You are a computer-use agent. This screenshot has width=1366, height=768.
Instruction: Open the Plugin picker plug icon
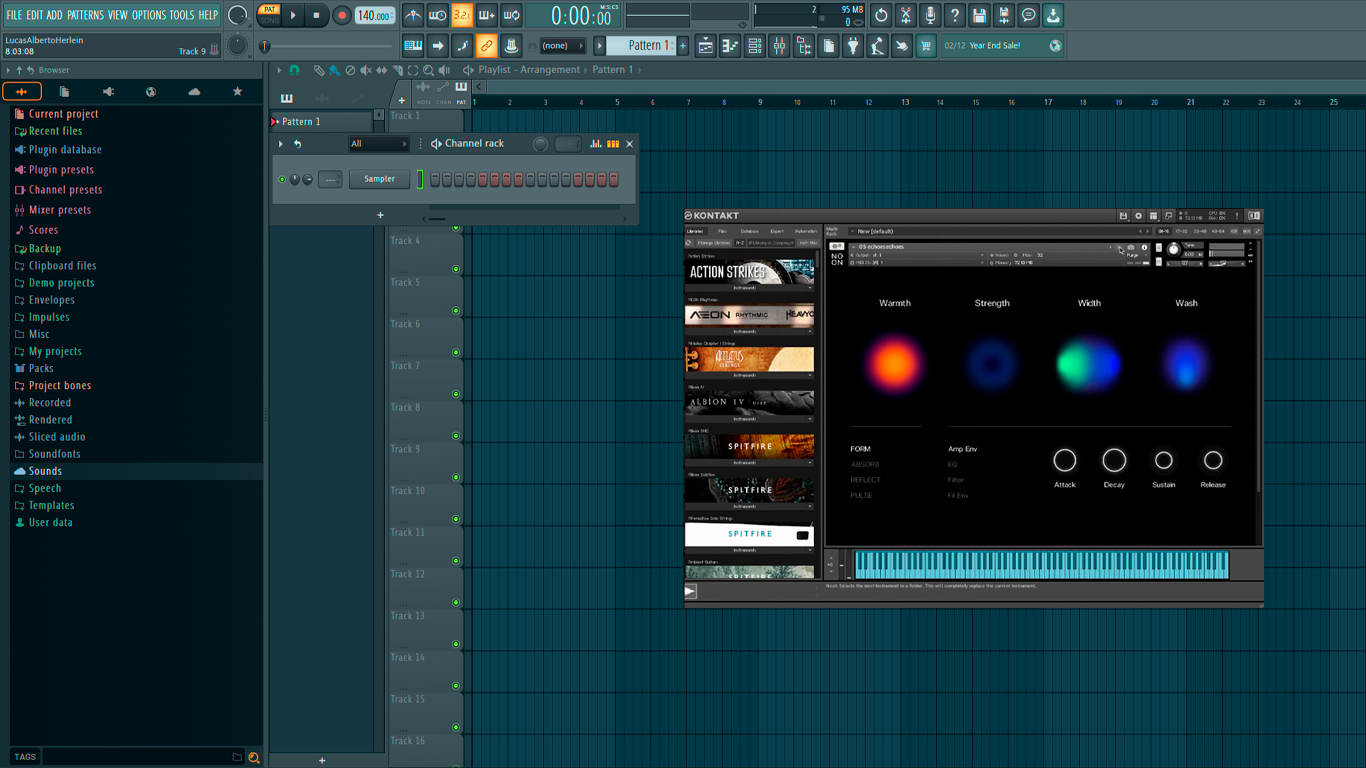853,46
